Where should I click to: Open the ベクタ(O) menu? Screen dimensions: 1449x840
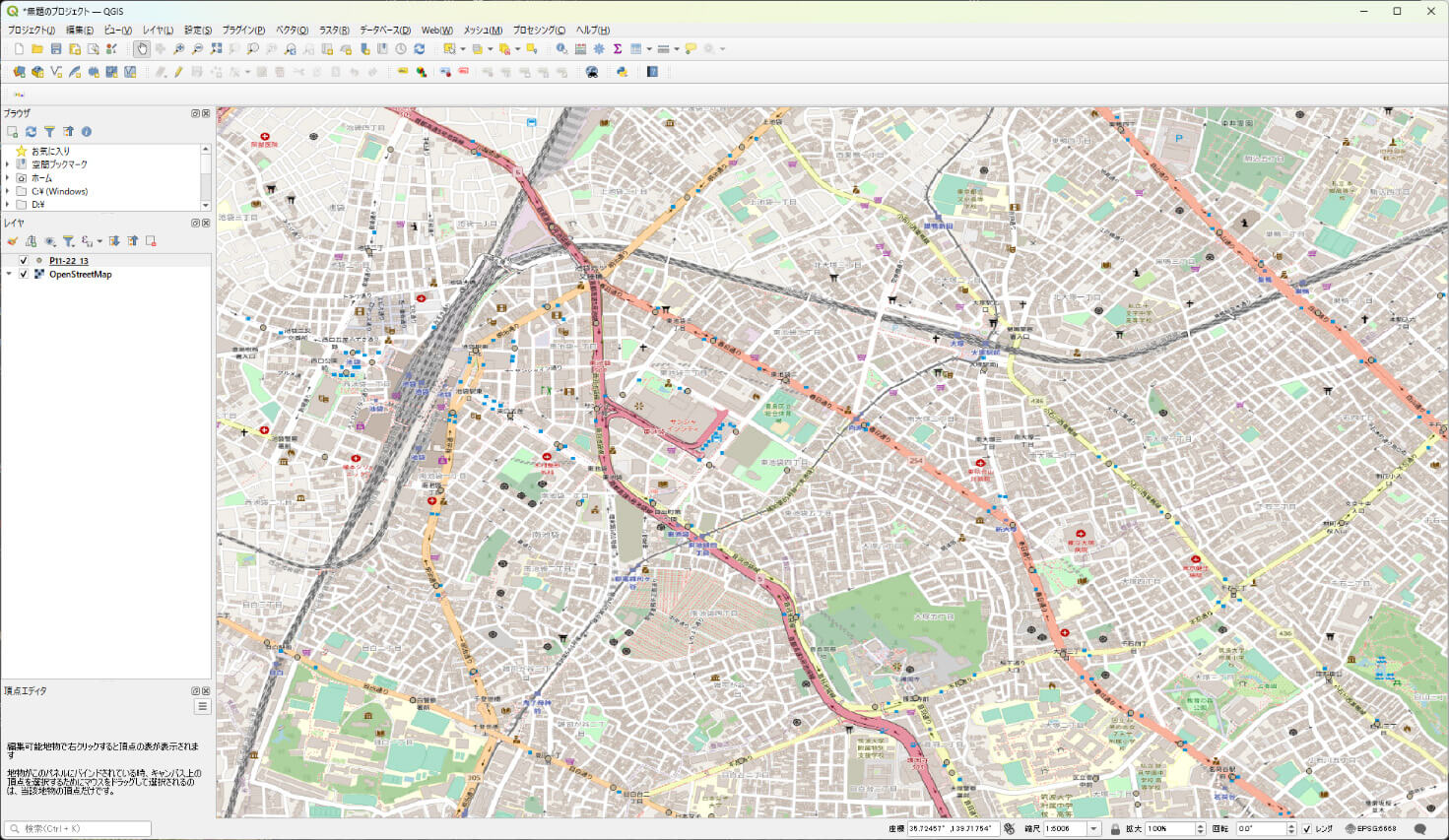click(292, 31)
